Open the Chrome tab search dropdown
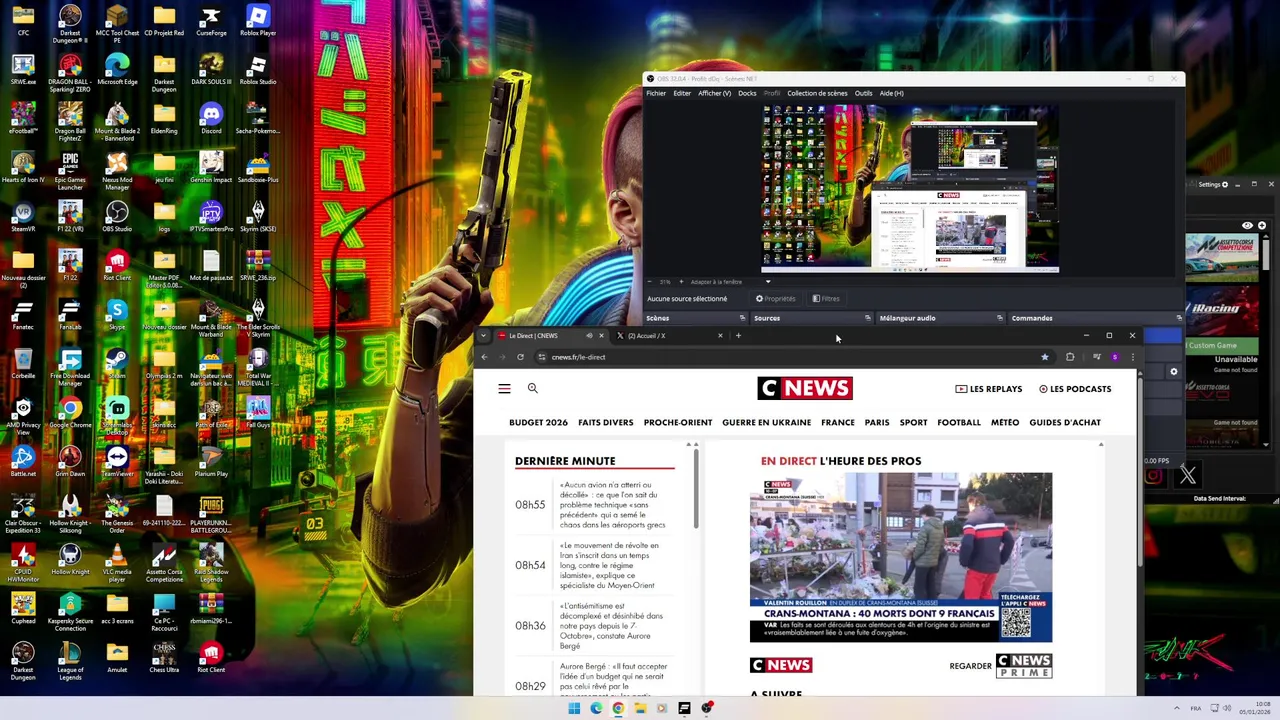The height and width of the screenshot is (720, 1280). click(484, 336)
